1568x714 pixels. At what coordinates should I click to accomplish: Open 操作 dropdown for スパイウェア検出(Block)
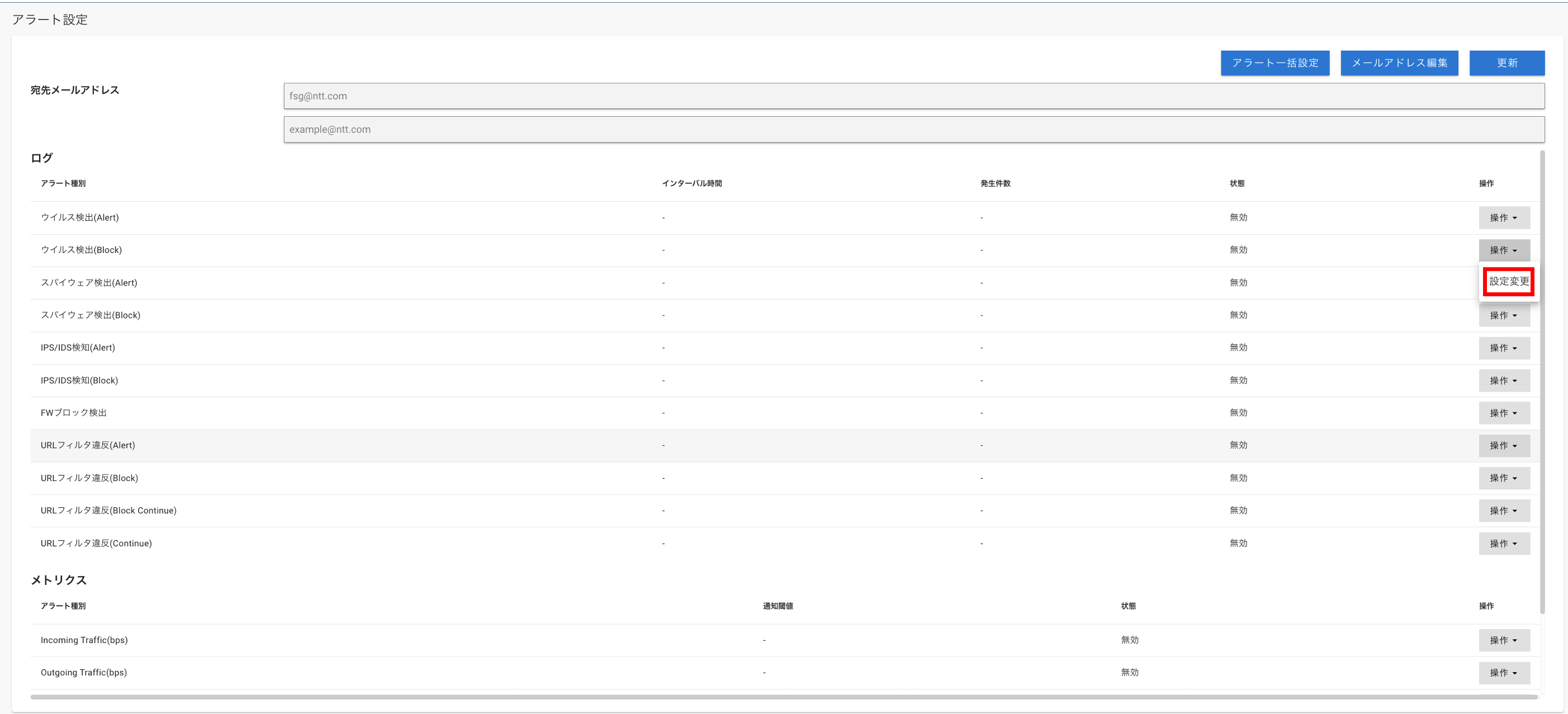coord(1504,315)
